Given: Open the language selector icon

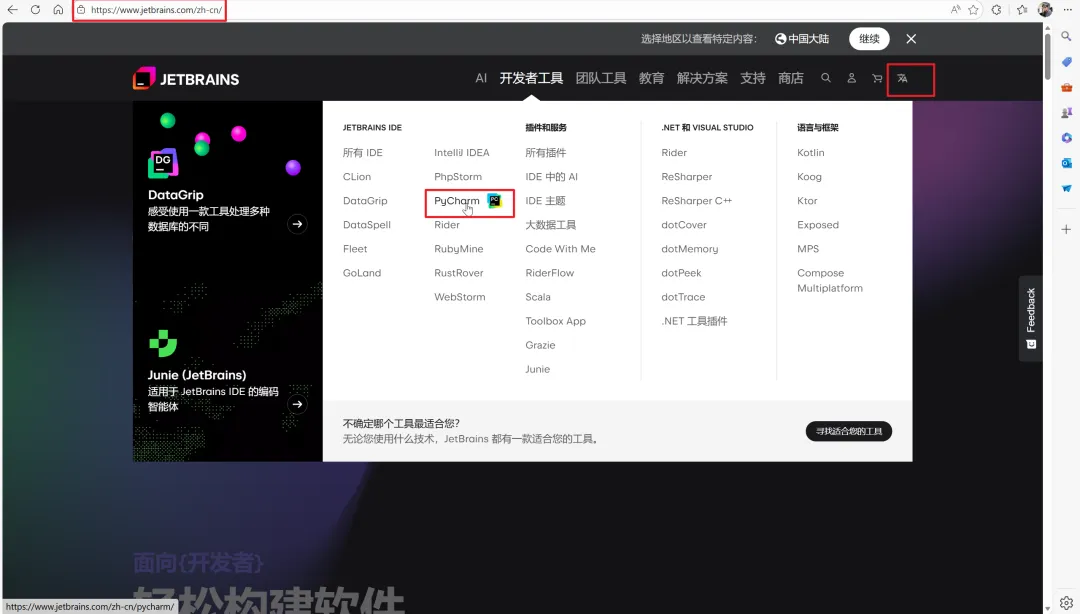Looking at the screenshot, I should 902,78.
